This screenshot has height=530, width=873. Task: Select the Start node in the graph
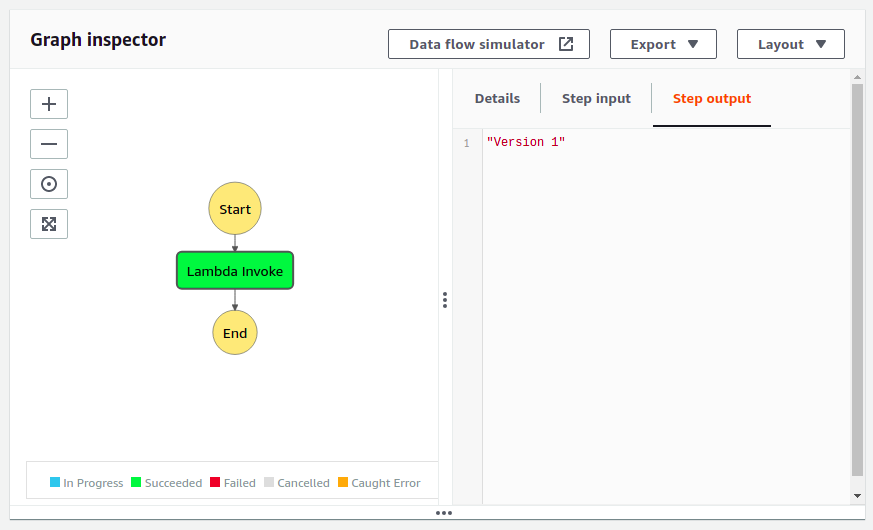point(235,209)
